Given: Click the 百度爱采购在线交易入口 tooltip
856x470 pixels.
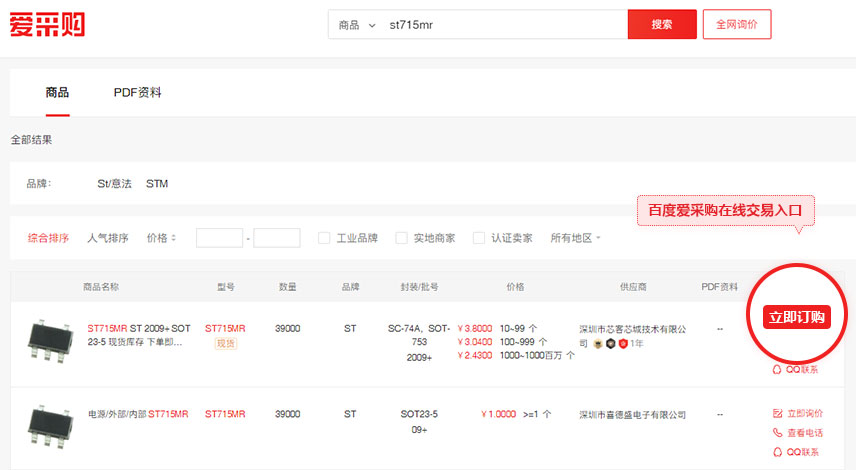Looking at the screenshot, I should [726, 211].
